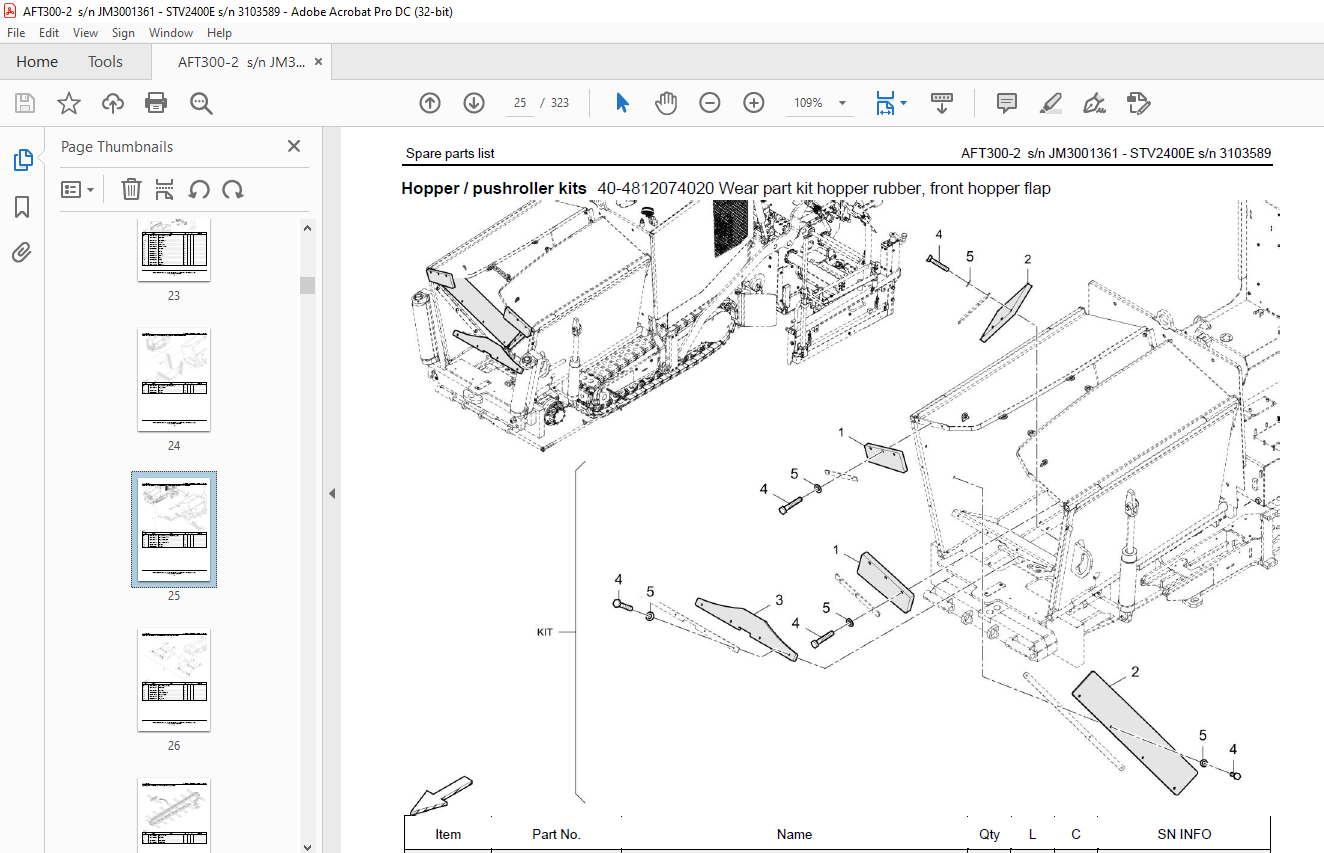
Task: Open the Bookmarks sidebar panel
Action: pos(22,207)
